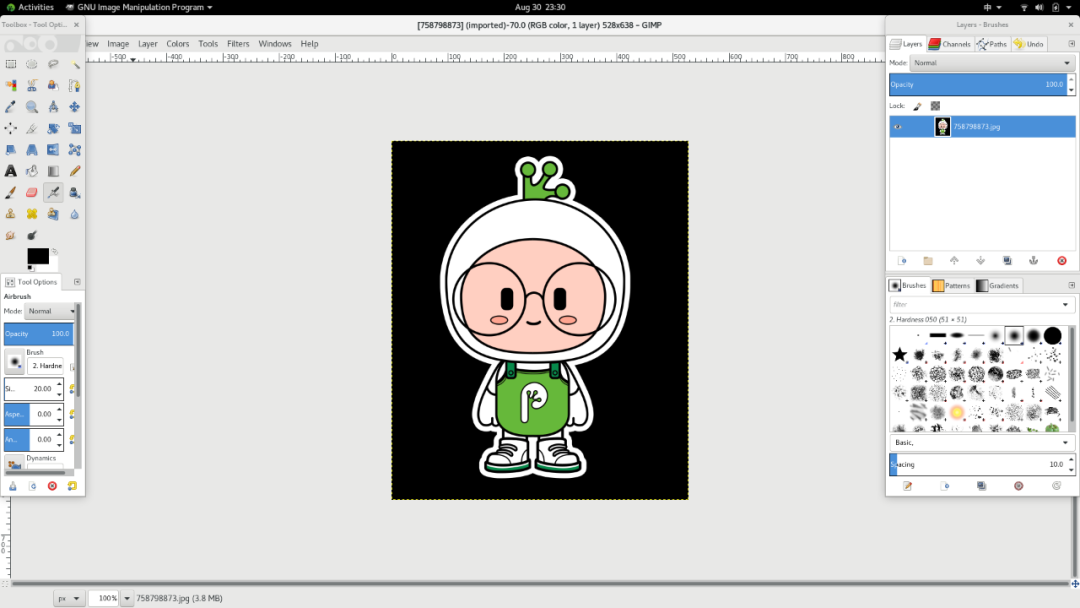Toggle link for brush aspect ratio setting

72,415
